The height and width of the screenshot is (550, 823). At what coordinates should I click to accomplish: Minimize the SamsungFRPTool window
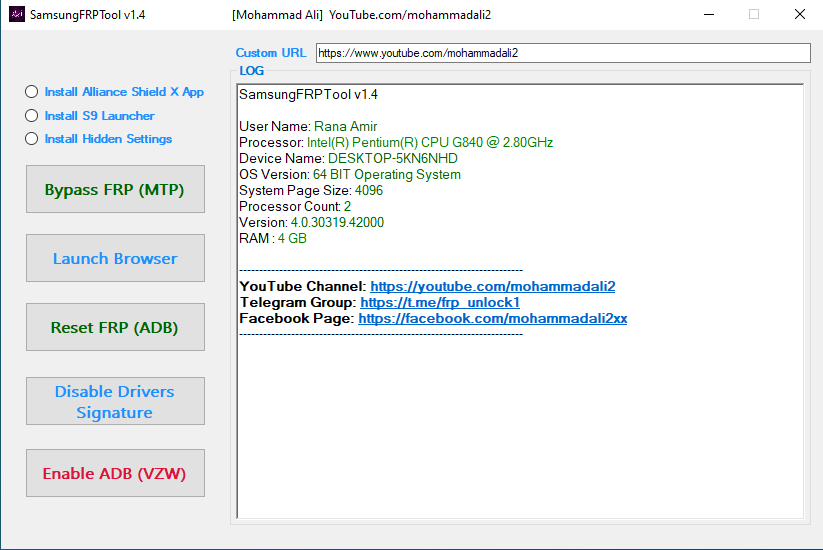(x=709, y=15)
